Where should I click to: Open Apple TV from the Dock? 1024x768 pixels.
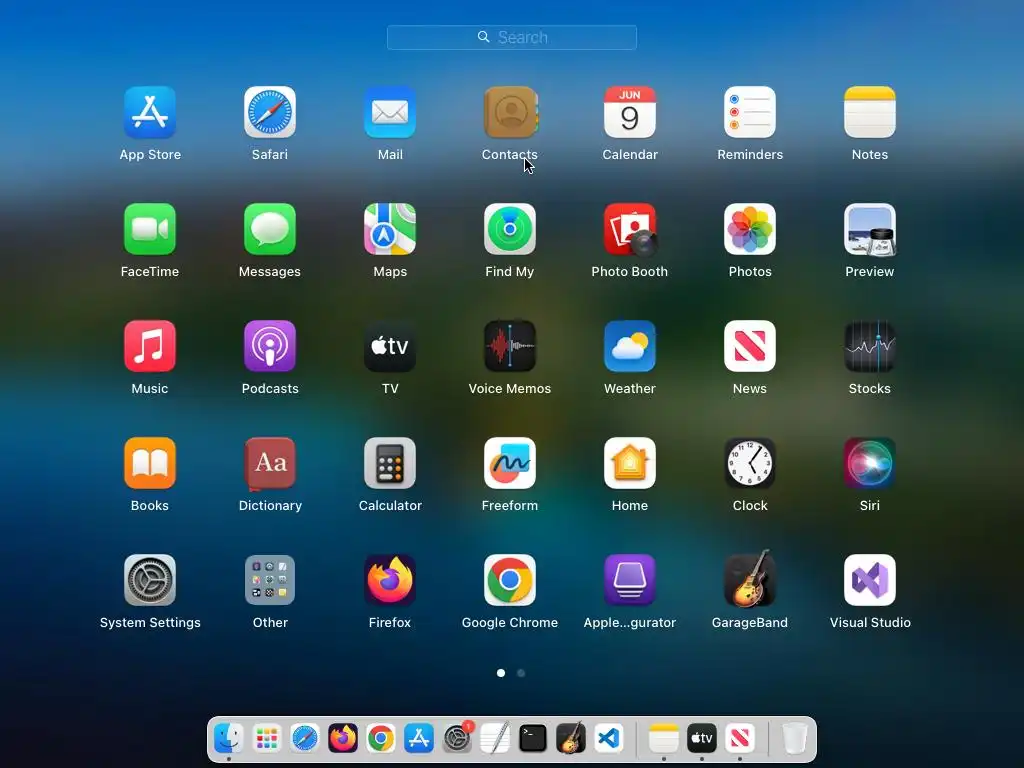701,739
